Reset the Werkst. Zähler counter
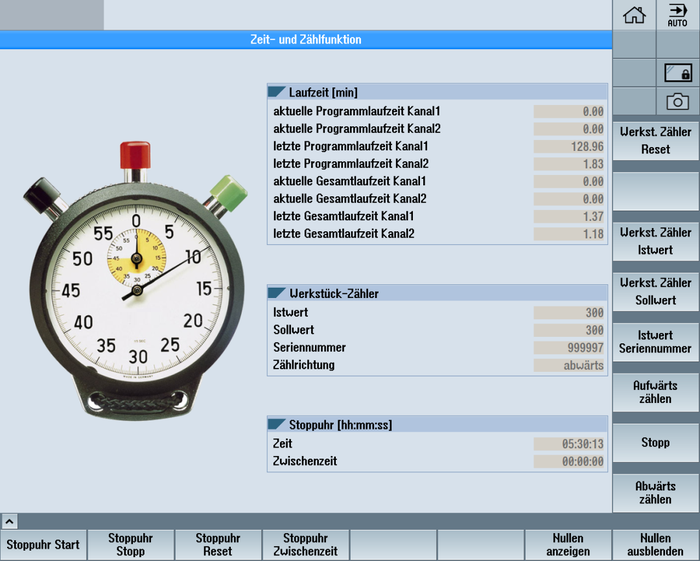This screenshot has height=561, width=700. coord(656,141)
